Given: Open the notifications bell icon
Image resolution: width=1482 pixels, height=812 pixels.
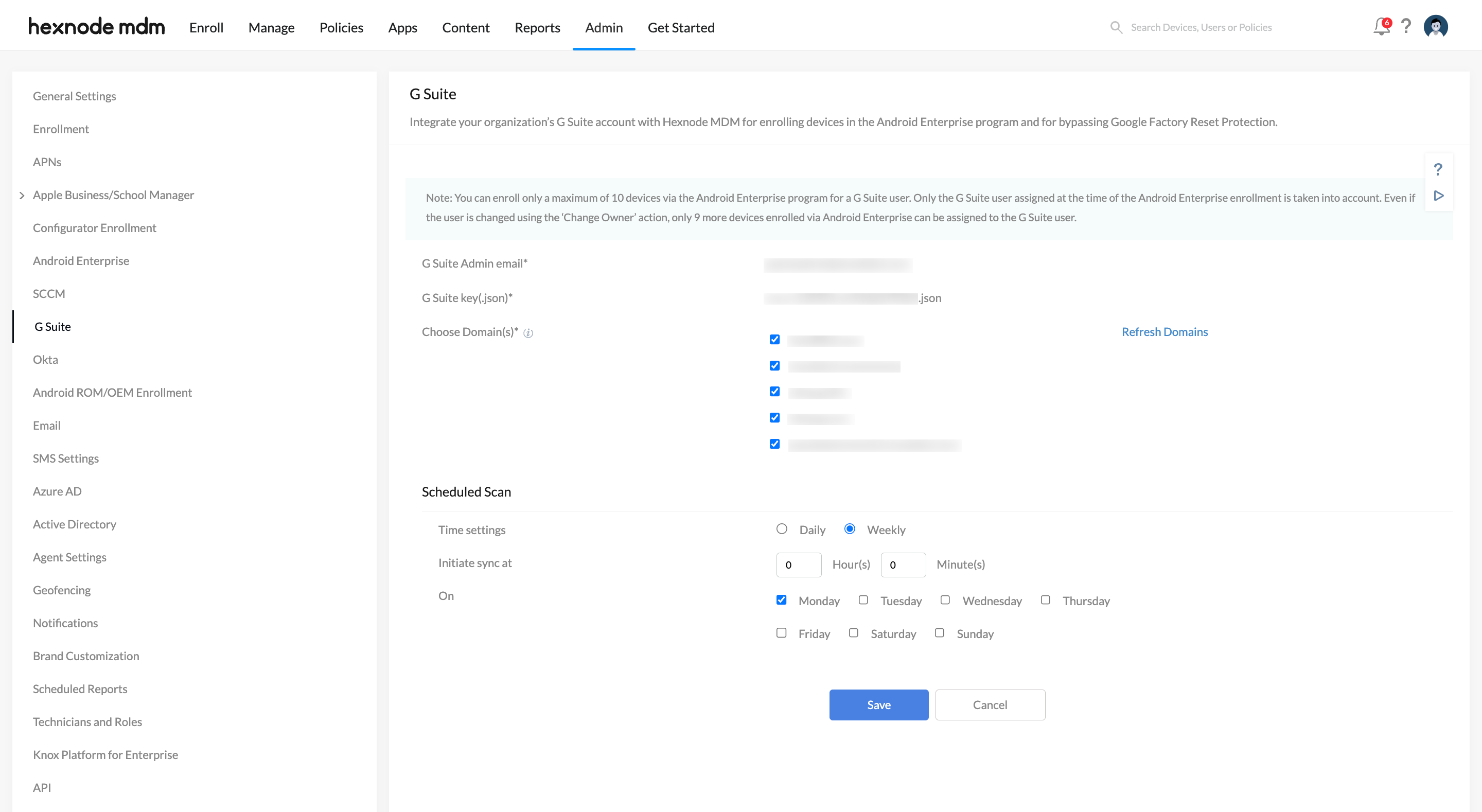Looking at the screenshot, I should (1381, 26).
